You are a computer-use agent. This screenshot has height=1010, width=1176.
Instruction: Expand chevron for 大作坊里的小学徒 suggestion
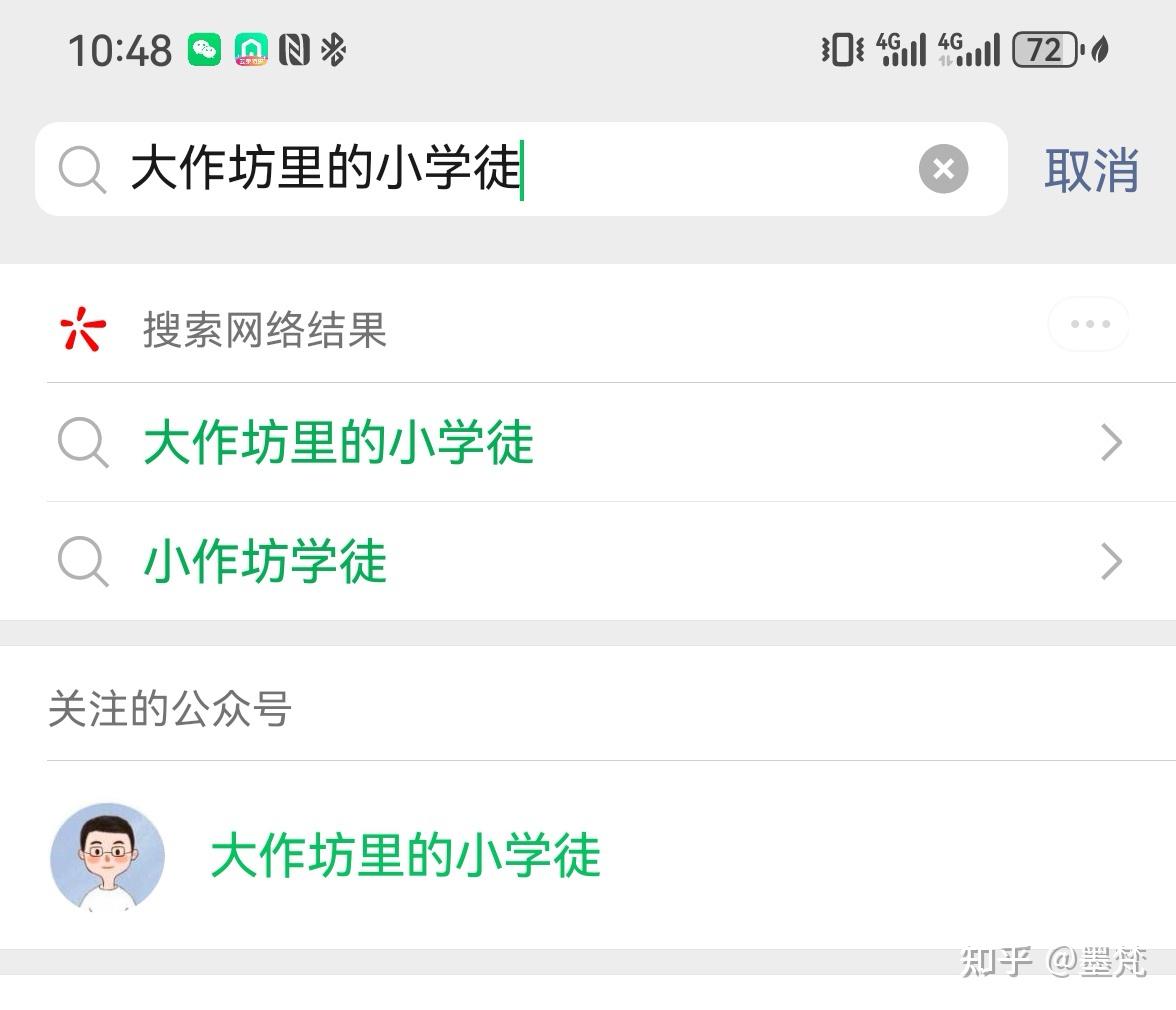pyautogui.click(x=1112, y=442)
